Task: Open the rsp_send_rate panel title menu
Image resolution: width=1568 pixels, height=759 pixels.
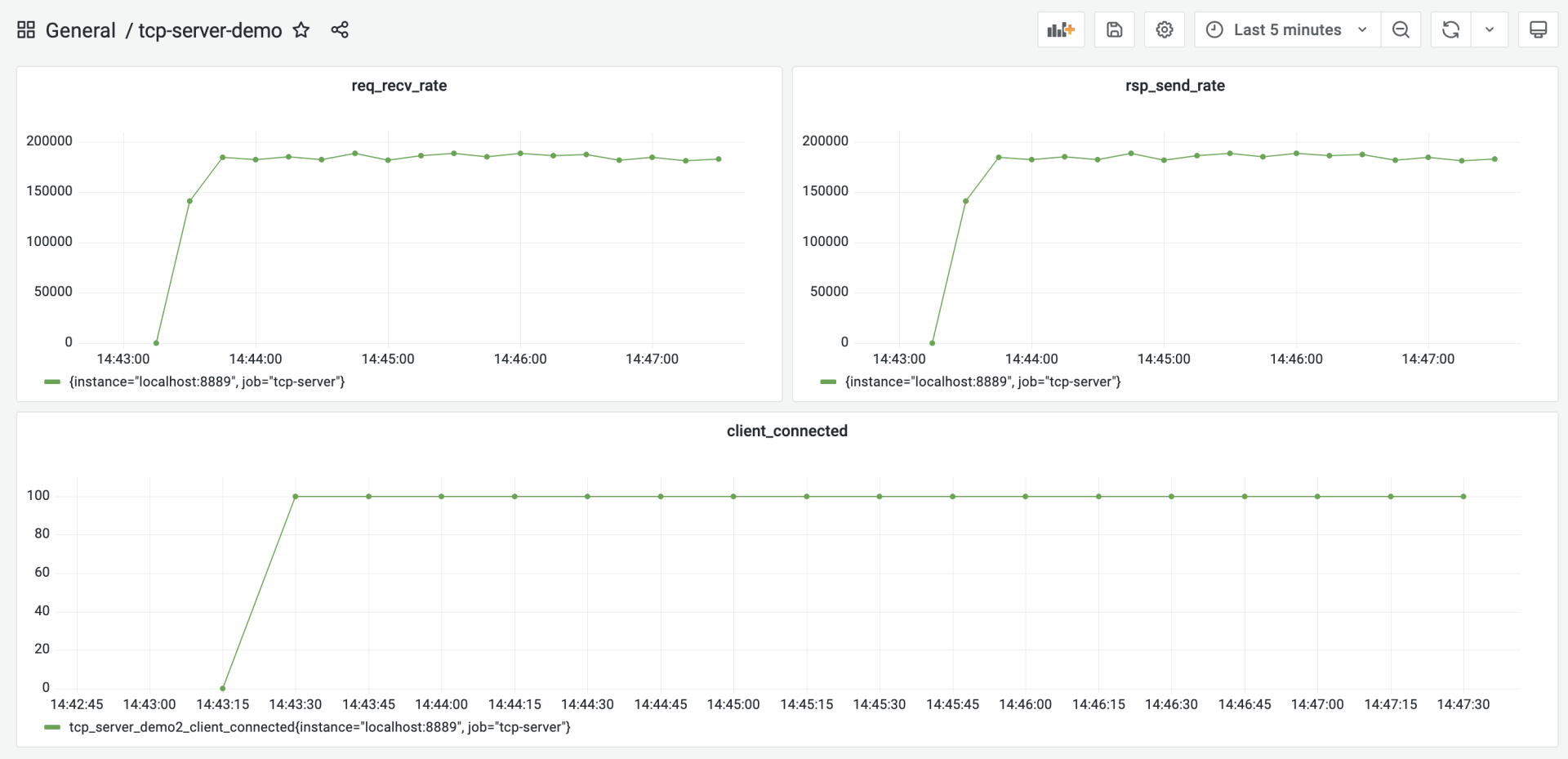Action: [x=1174, y=86]
